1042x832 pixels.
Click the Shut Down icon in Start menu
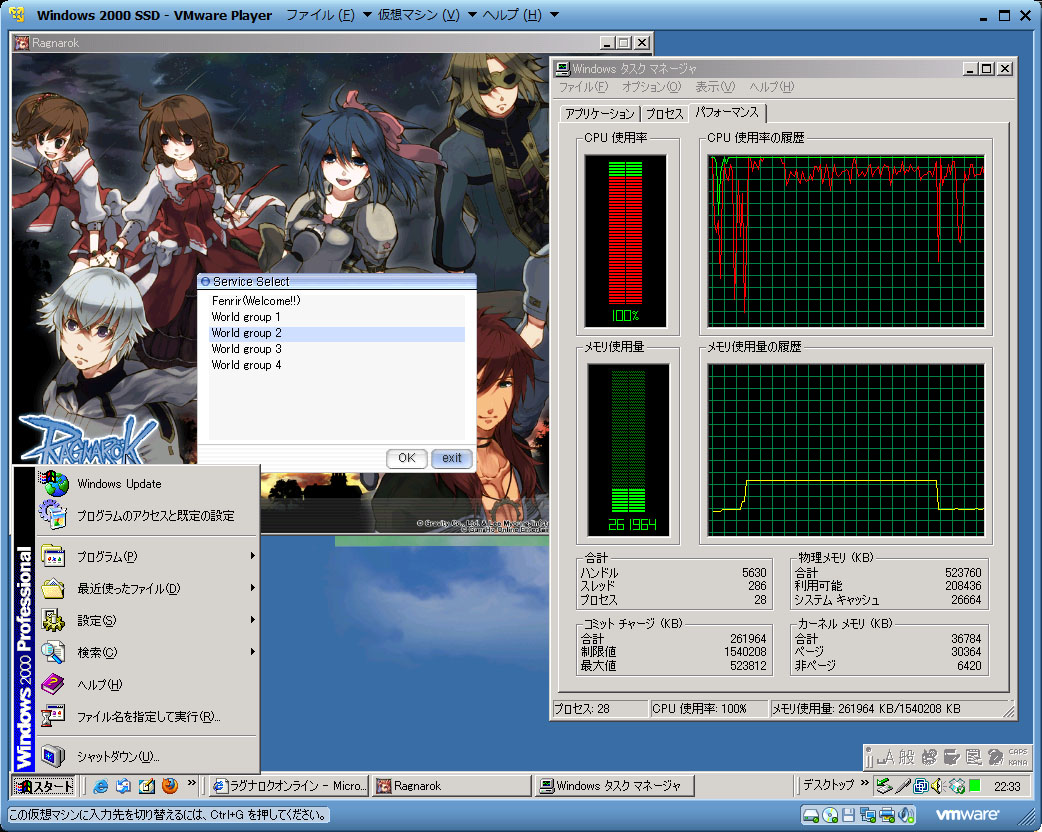click(53, 756)
